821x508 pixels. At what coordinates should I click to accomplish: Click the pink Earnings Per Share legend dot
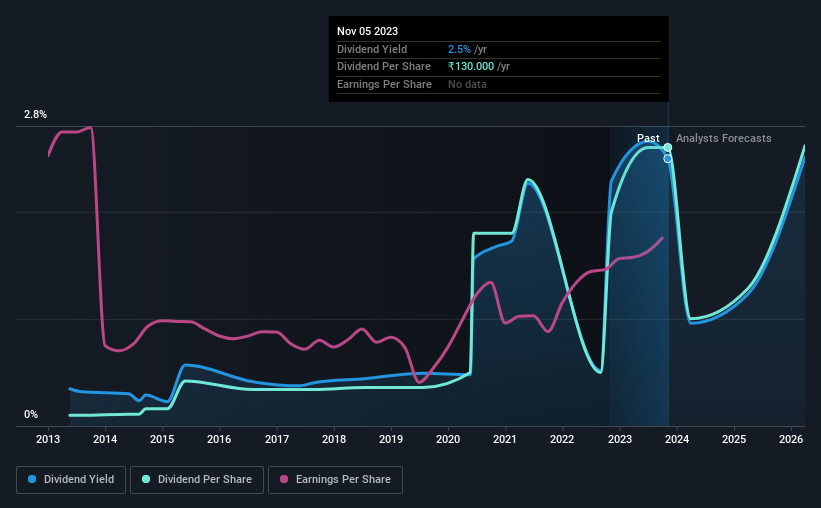(284, 479)
